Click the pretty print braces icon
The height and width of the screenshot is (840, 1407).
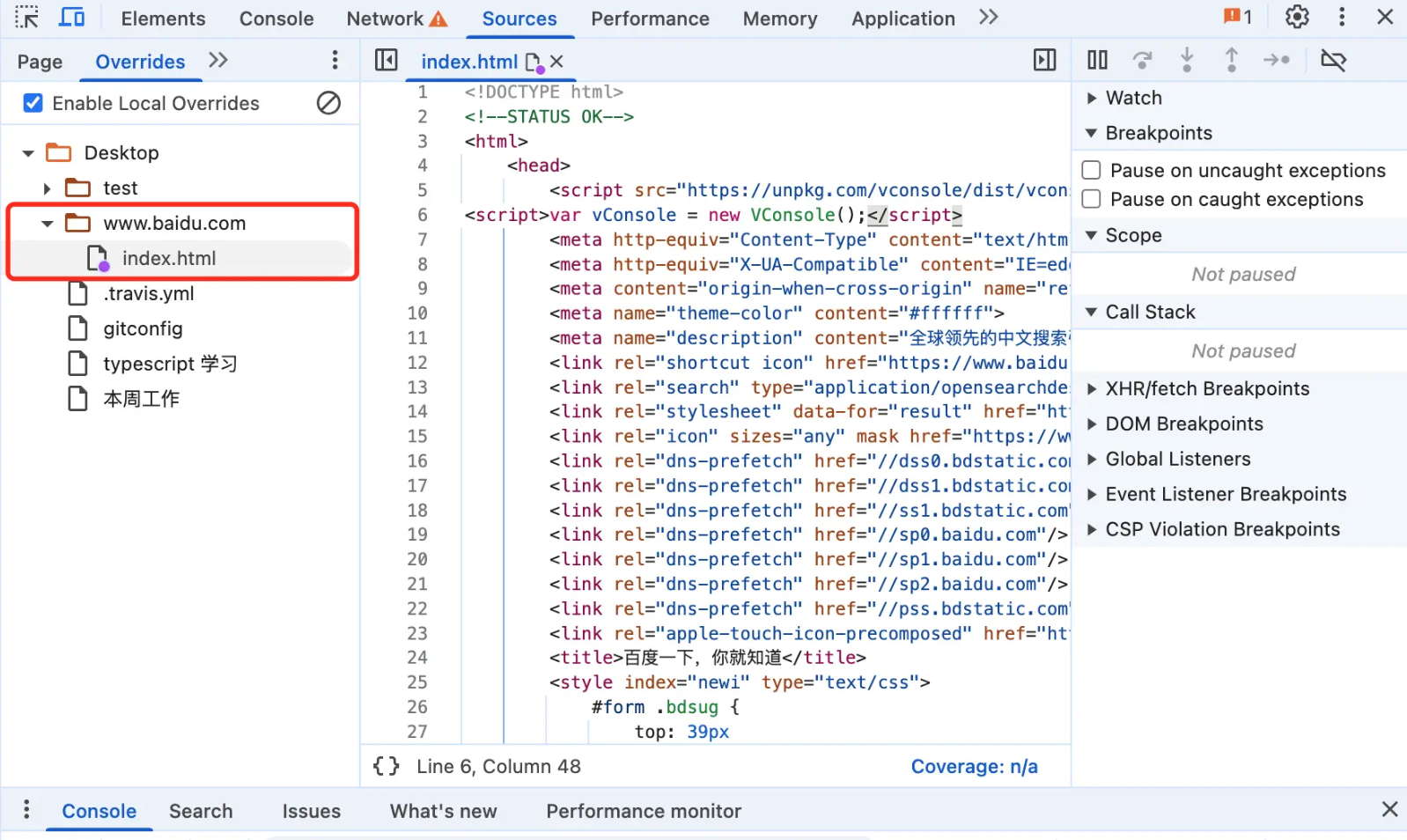(x=387, y=766)
